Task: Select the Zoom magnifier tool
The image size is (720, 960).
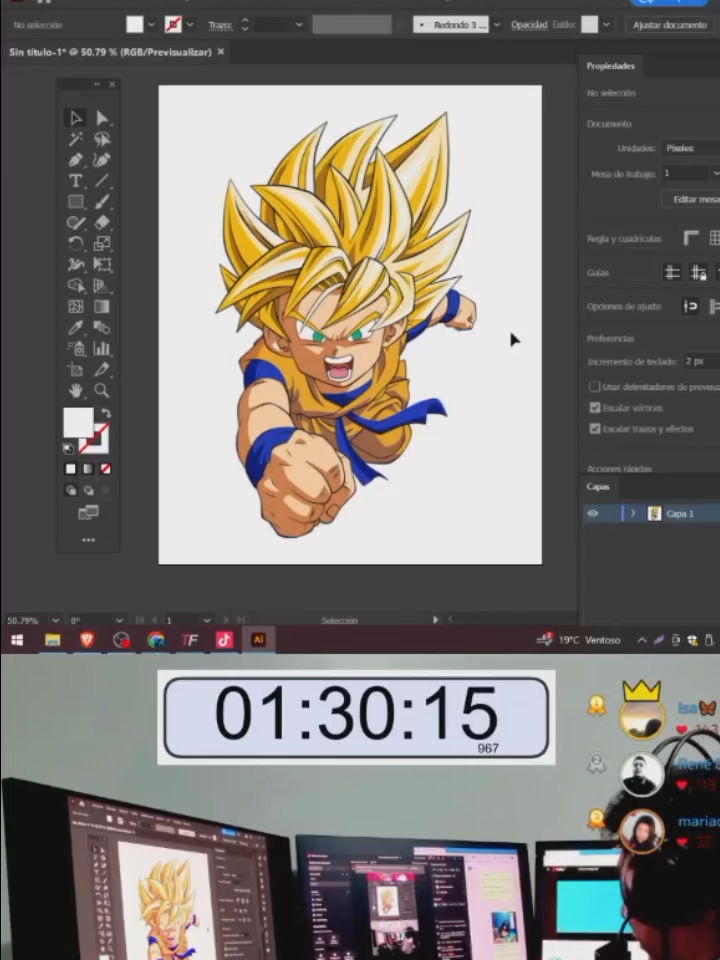Action: click(x=102, y=390)
